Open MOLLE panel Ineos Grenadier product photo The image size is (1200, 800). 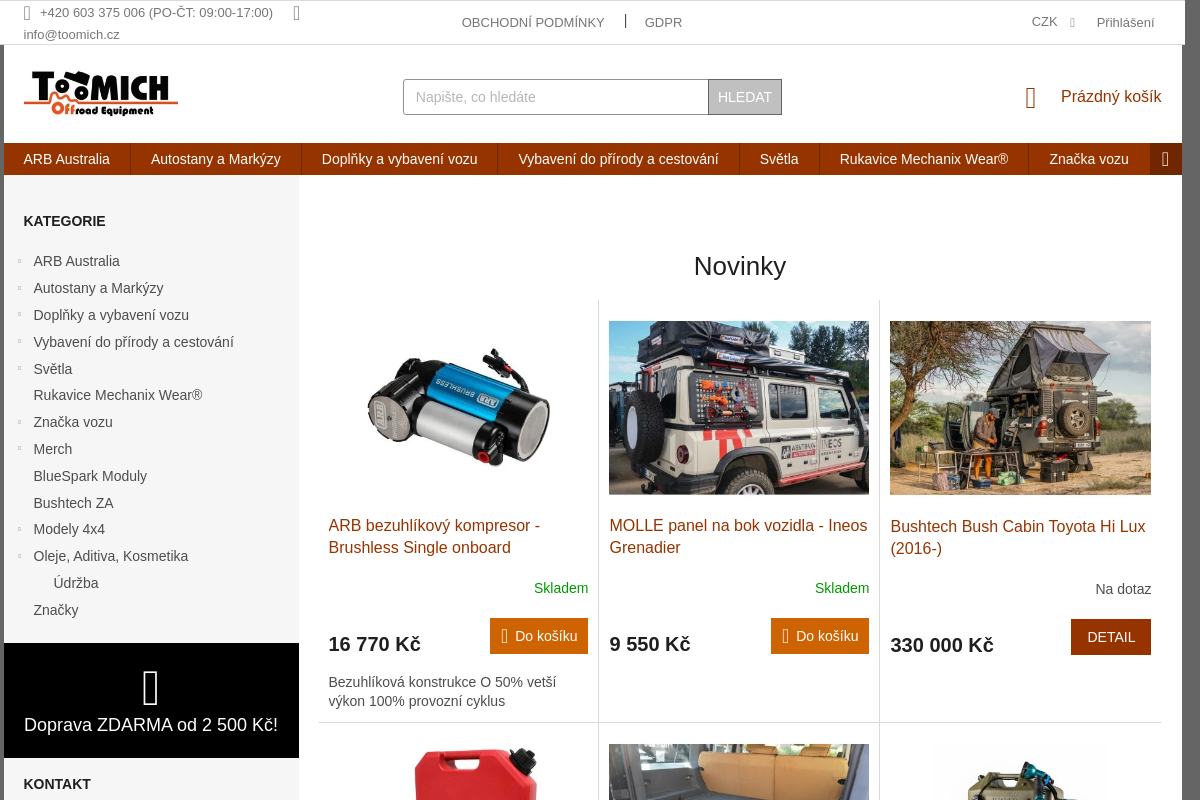click(739, 408)
